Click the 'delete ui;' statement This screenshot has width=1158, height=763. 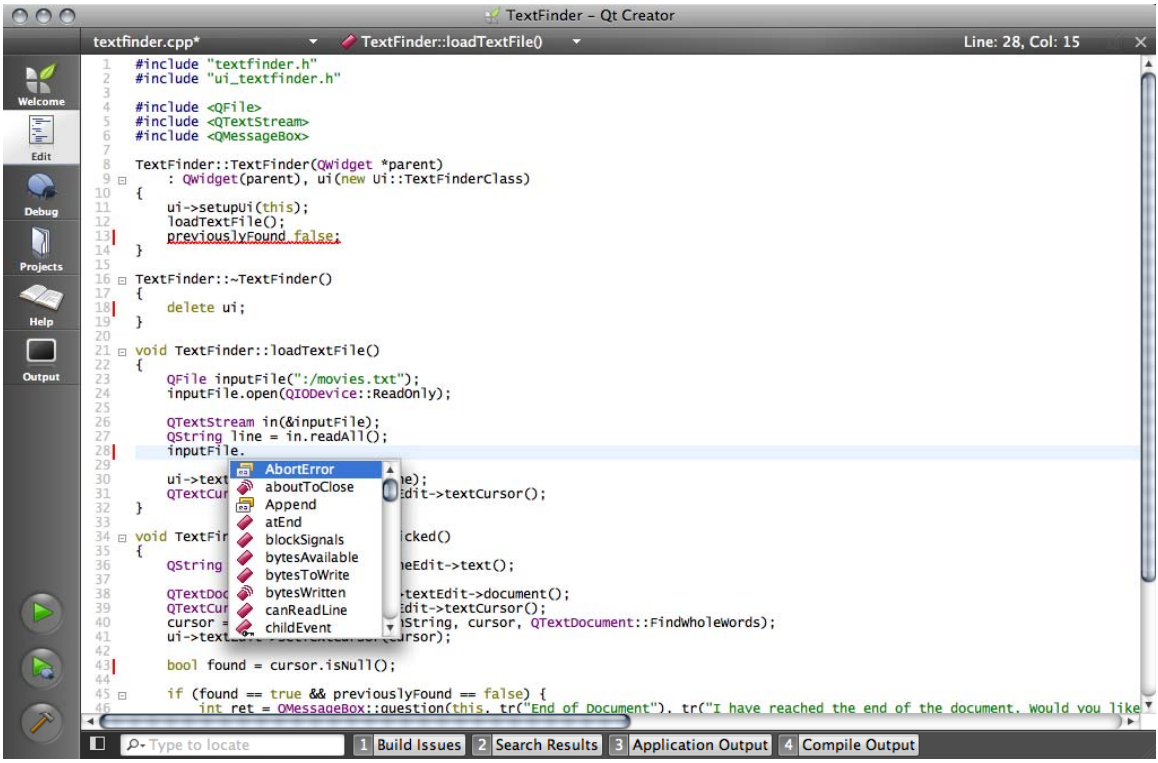pyautogui.click(x=205, y=307)
